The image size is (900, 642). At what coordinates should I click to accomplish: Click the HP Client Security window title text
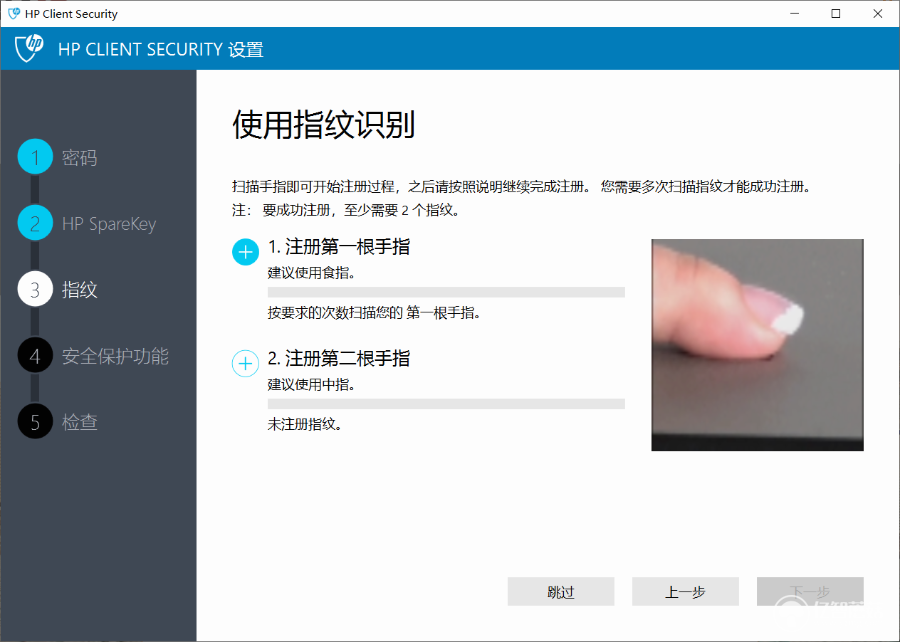[71, 14]
